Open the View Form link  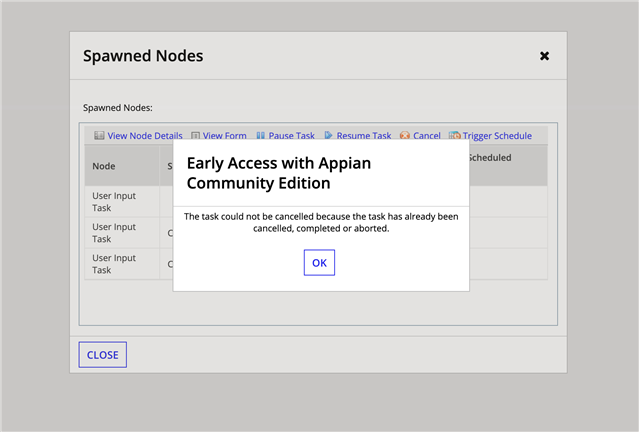coord(225,136)
